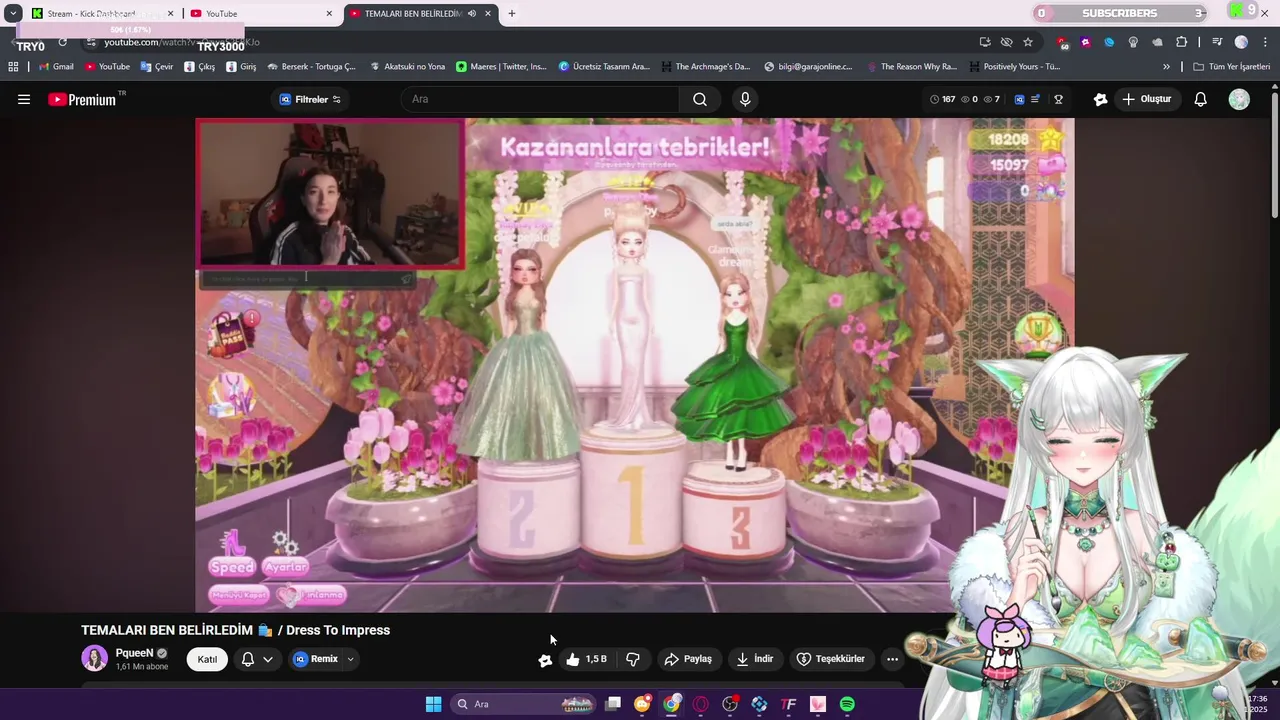
Task: Open the TF app on the taskbar
Action: coord(788,704)
